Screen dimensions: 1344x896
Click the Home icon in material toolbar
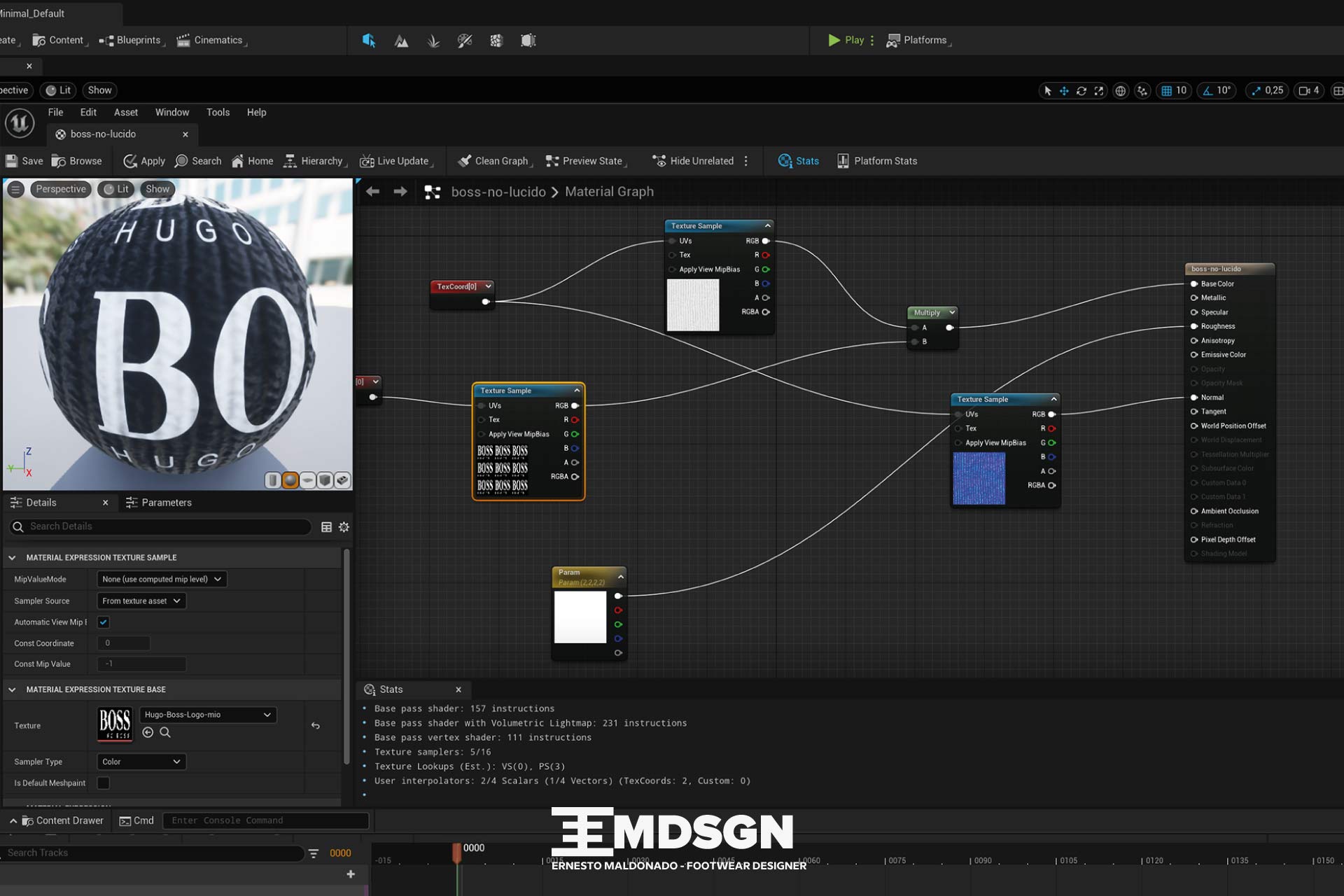(237, 161)
